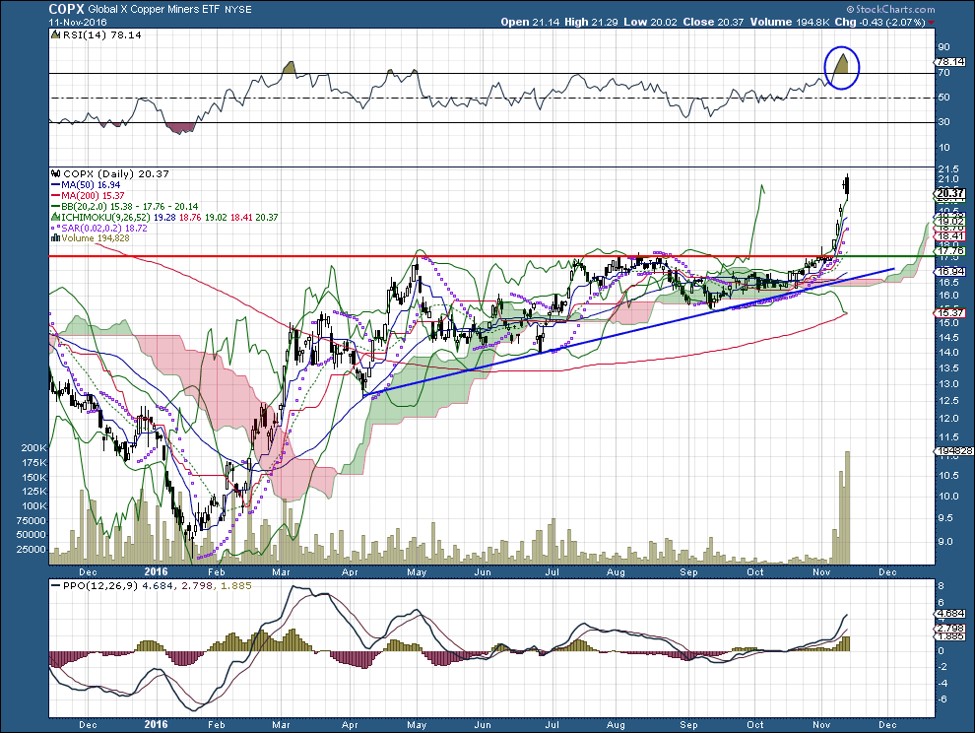Open the StockCharts.com attribution link
This screenshot has height=733, width=975.
[x=890, y=9]
